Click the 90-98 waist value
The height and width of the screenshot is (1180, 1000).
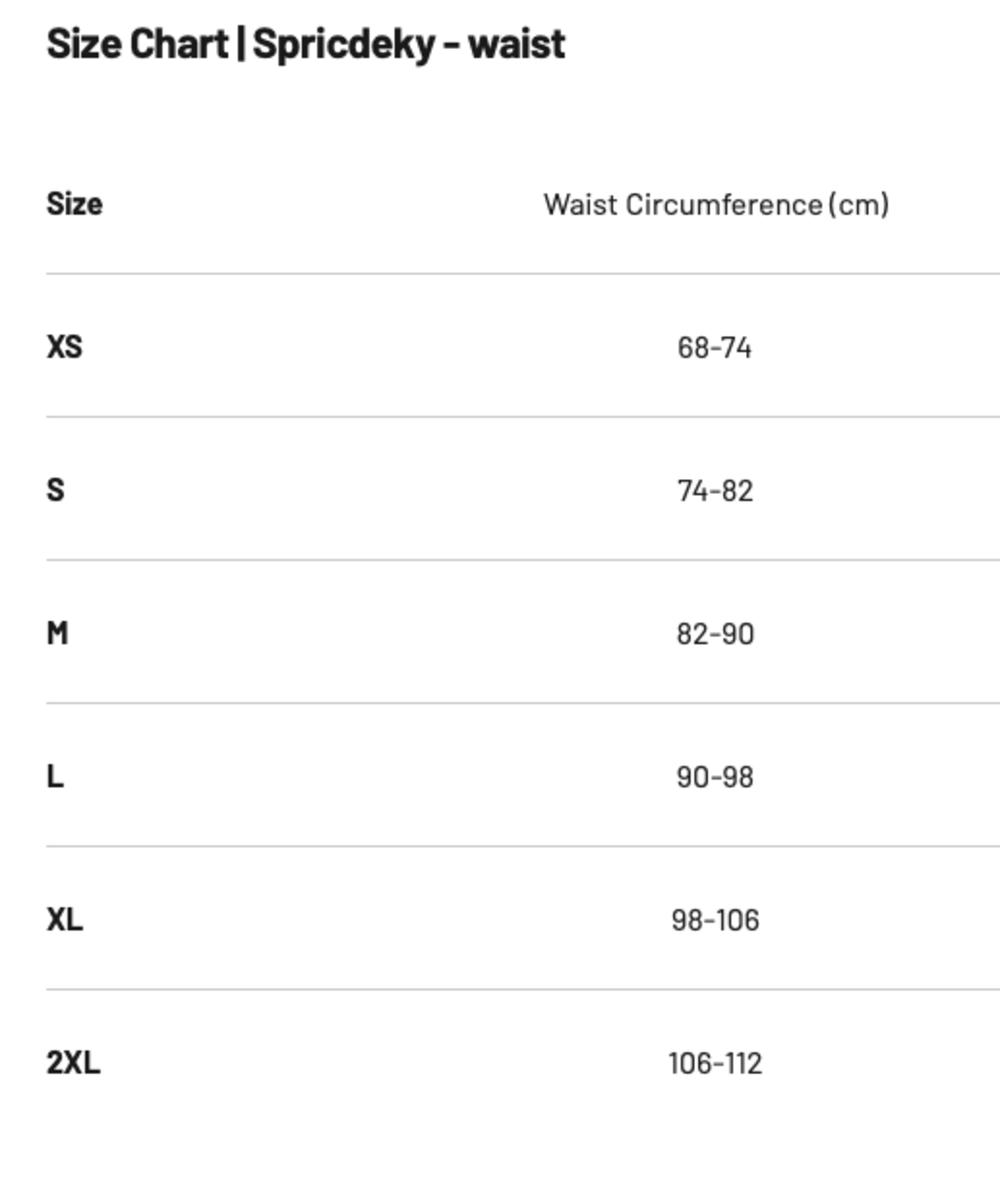(x=714, y=777)
